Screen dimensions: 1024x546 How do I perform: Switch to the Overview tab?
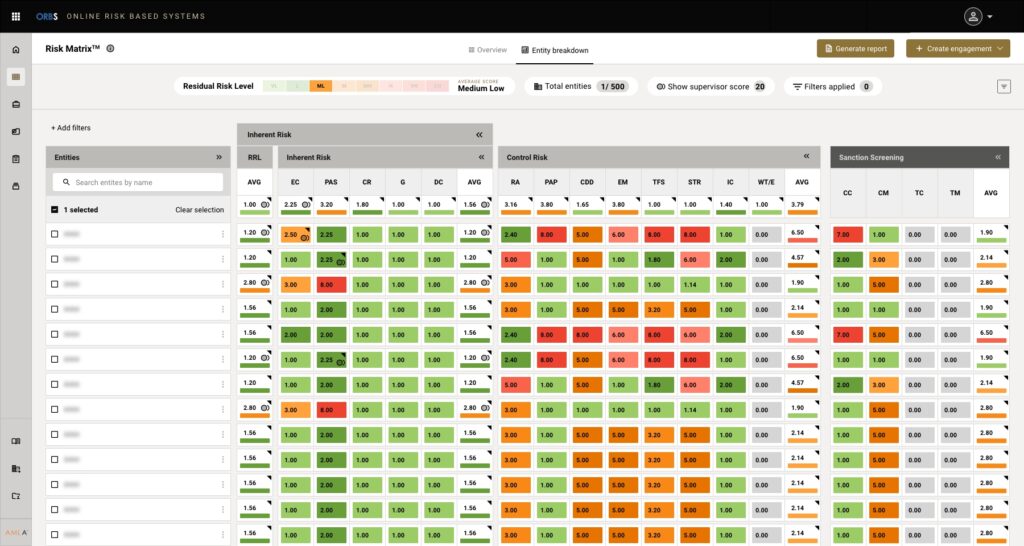(x=488, y=49)
